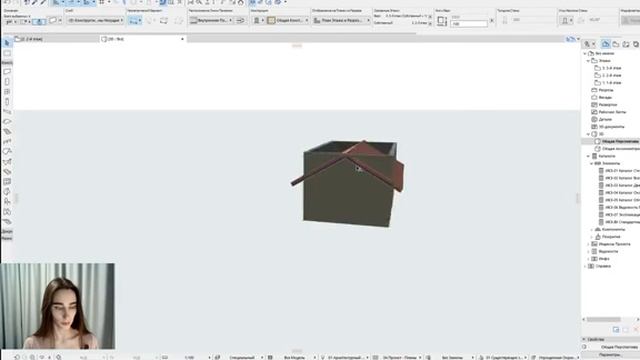
Task: Select 'Общая Аксонометрия' in the Navigator
Action: (x=621, y=149)
